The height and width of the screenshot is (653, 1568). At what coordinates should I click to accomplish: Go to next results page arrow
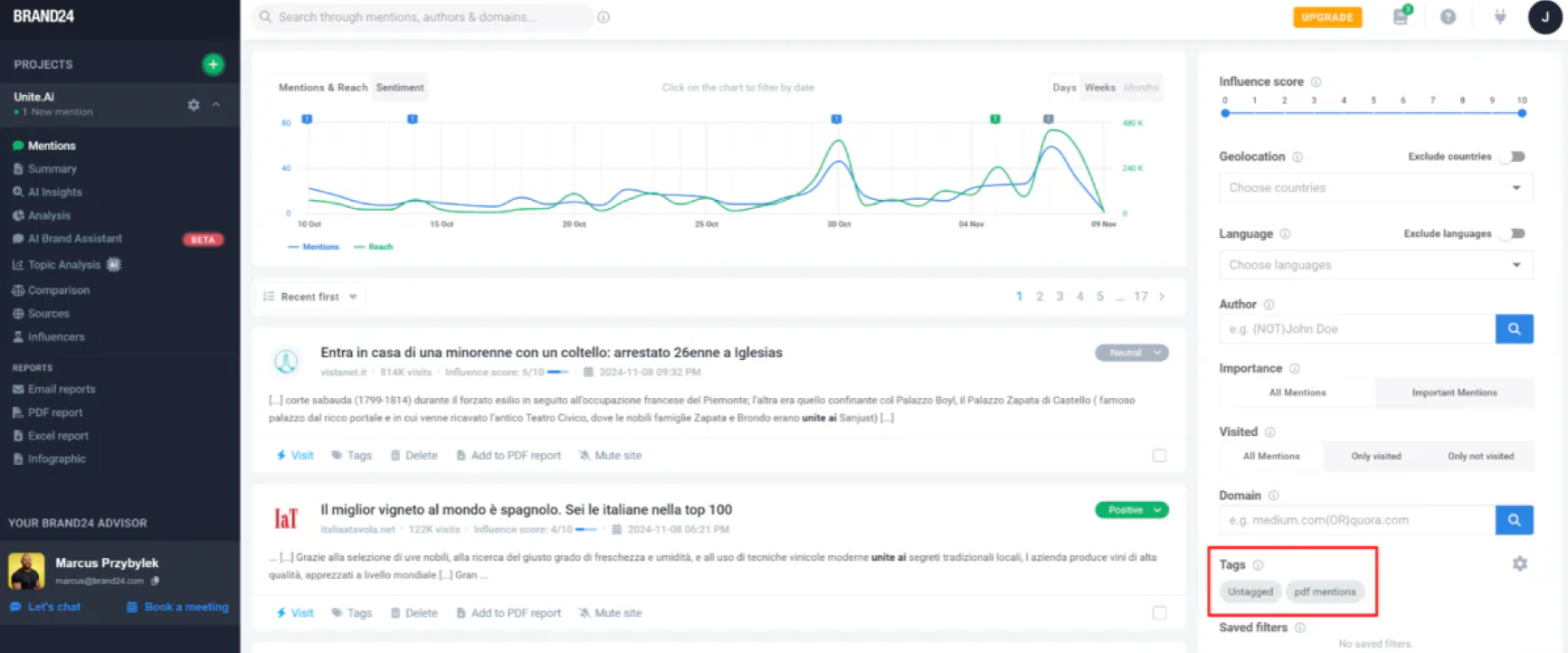(1162, 297)
